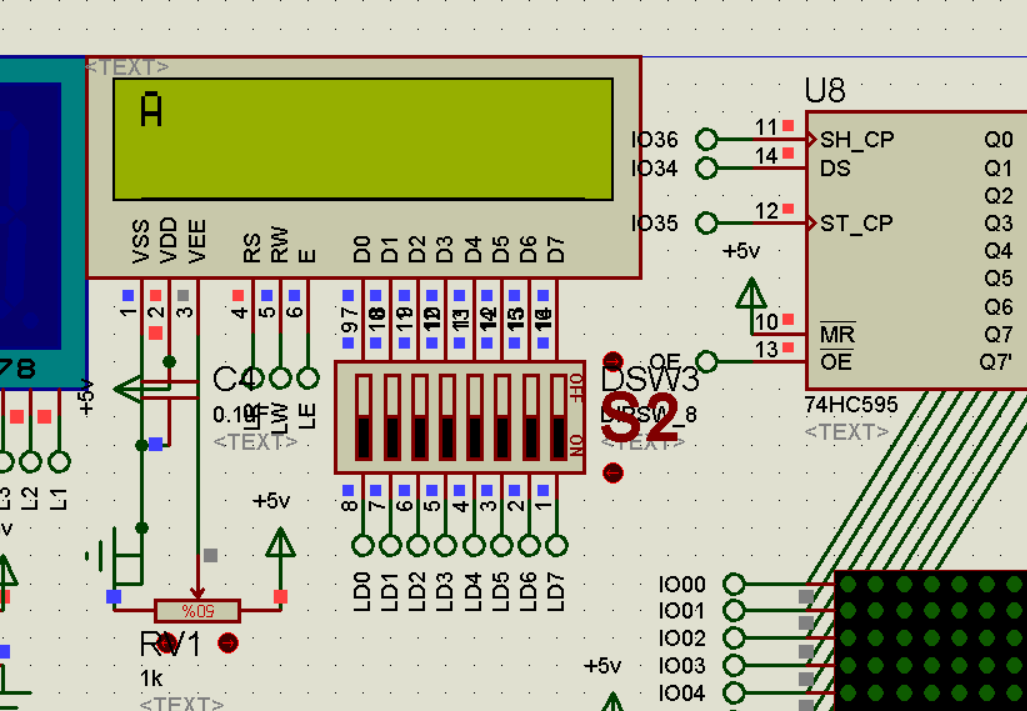
Task: Select the DSW3 reference label
Action: [x=650, y=379]
